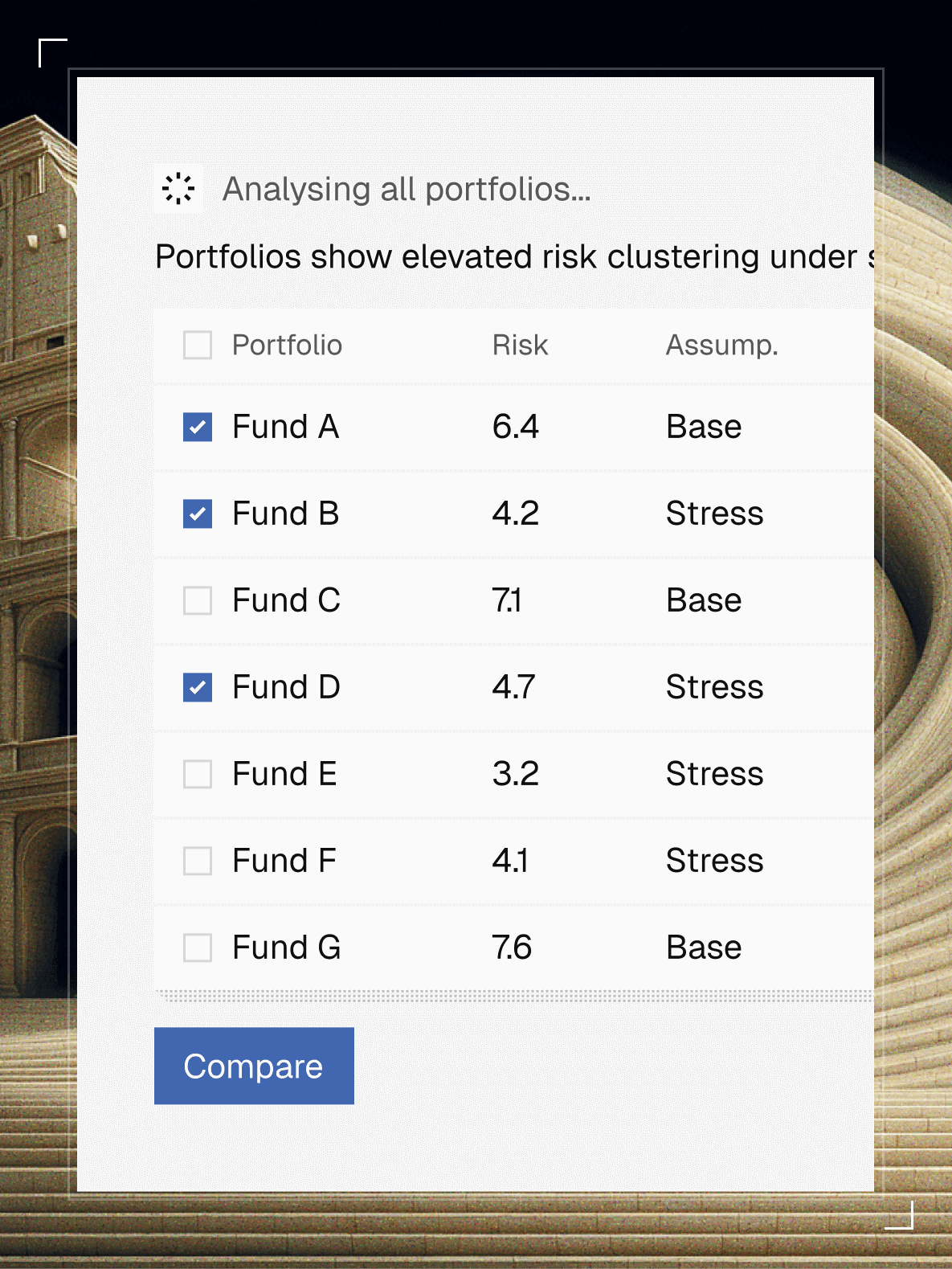Click Fund F's Stress assumption cell
This screenshot has height=1269, width=952.
point(714,861)
